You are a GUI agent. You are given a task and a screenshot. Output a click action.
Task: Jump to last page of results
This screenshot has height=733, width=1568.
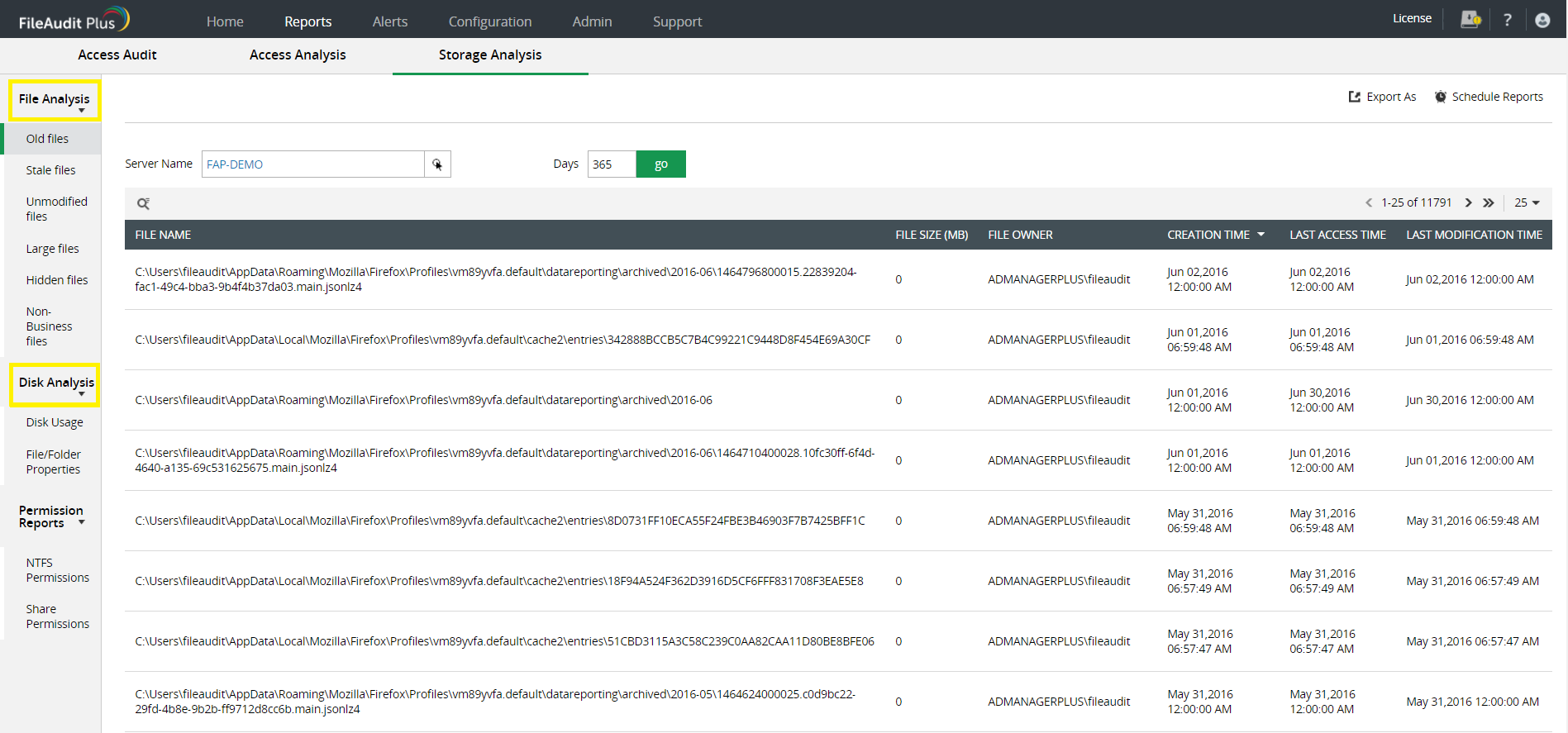tap(1488, 202)
